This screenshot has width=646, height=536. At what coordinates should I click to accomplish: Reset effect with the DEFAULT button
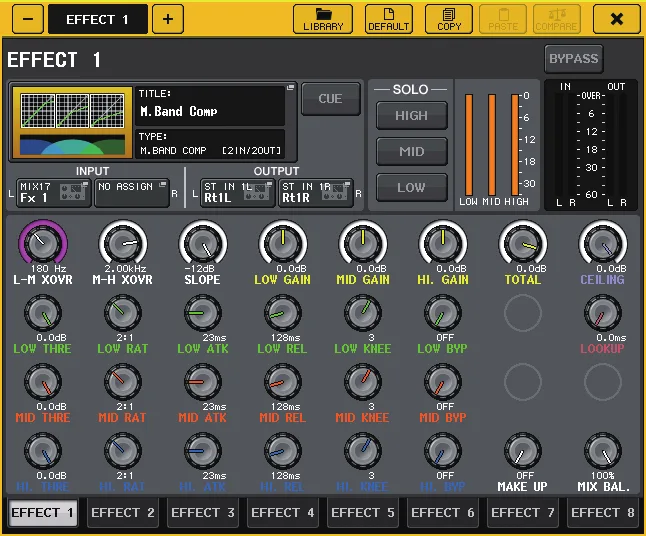click(x=388, y=19)
